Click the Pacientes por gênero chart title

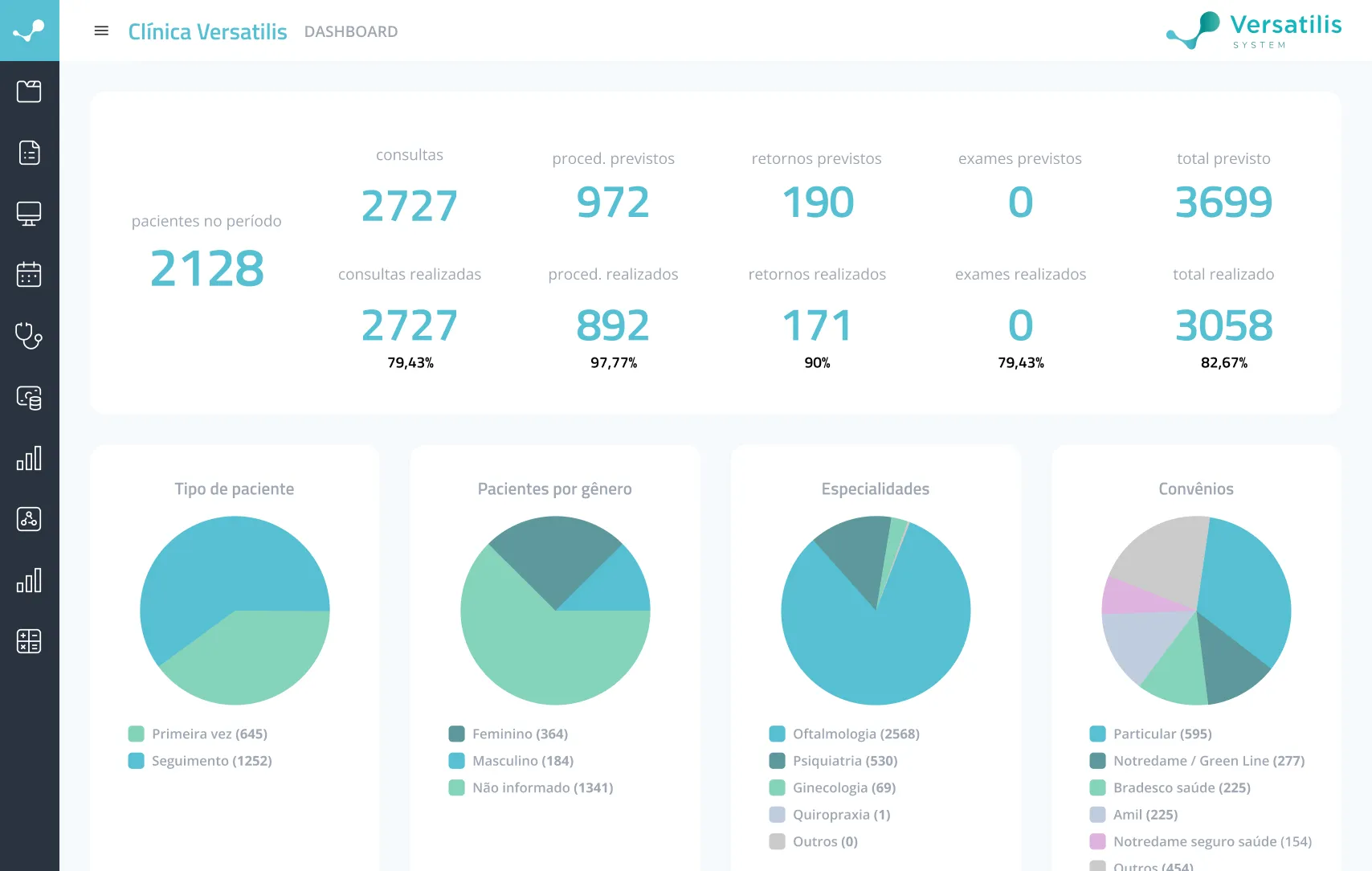click(555, 489)
